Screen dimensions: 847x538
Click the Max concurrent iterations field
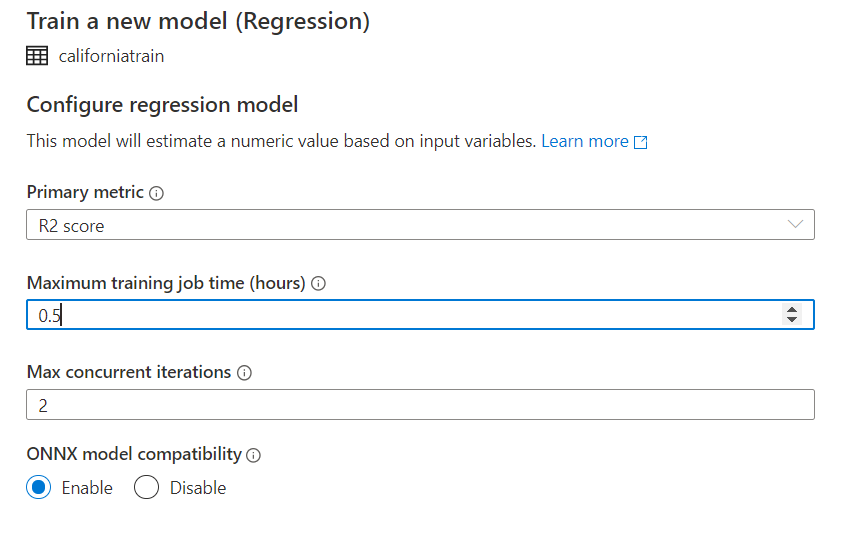[x=420, y=405]
